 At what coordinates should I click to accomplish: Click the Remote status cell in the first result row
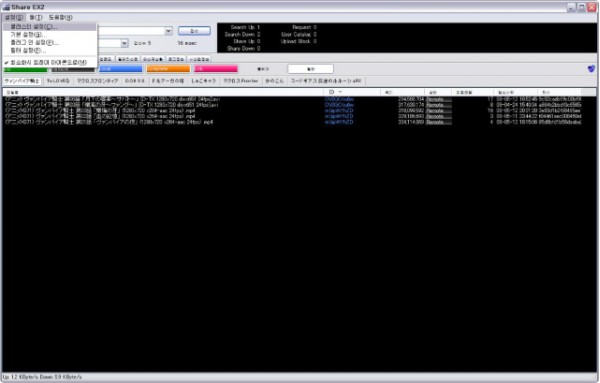pyautogui.click(x=439, y=99)
